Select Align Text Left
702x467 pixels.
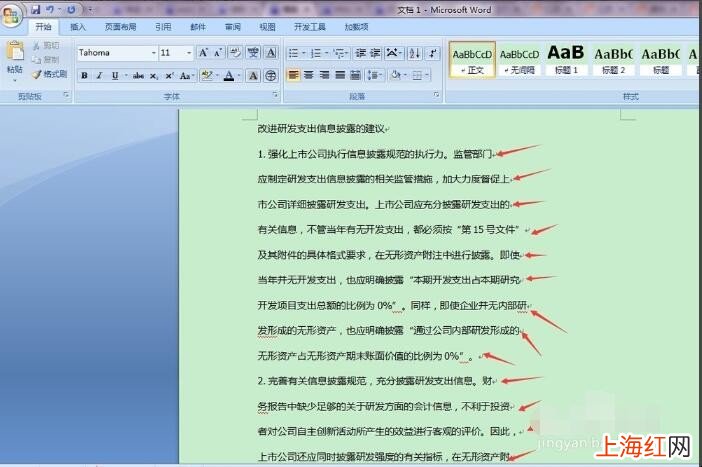[293, 75]
